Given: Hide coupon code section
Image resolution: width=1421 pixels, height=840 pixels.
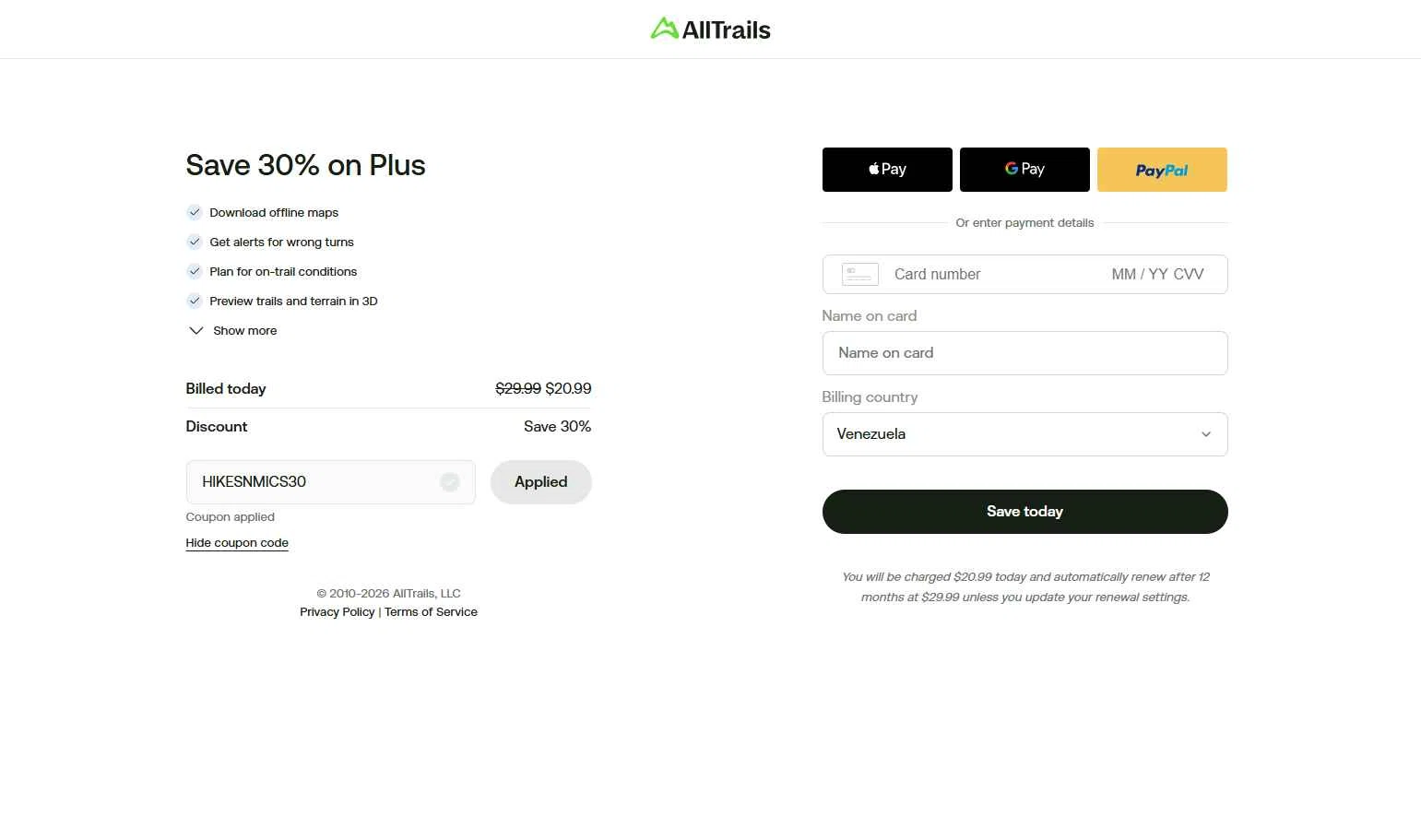Looking at the screenshot, I should point(237,543).
